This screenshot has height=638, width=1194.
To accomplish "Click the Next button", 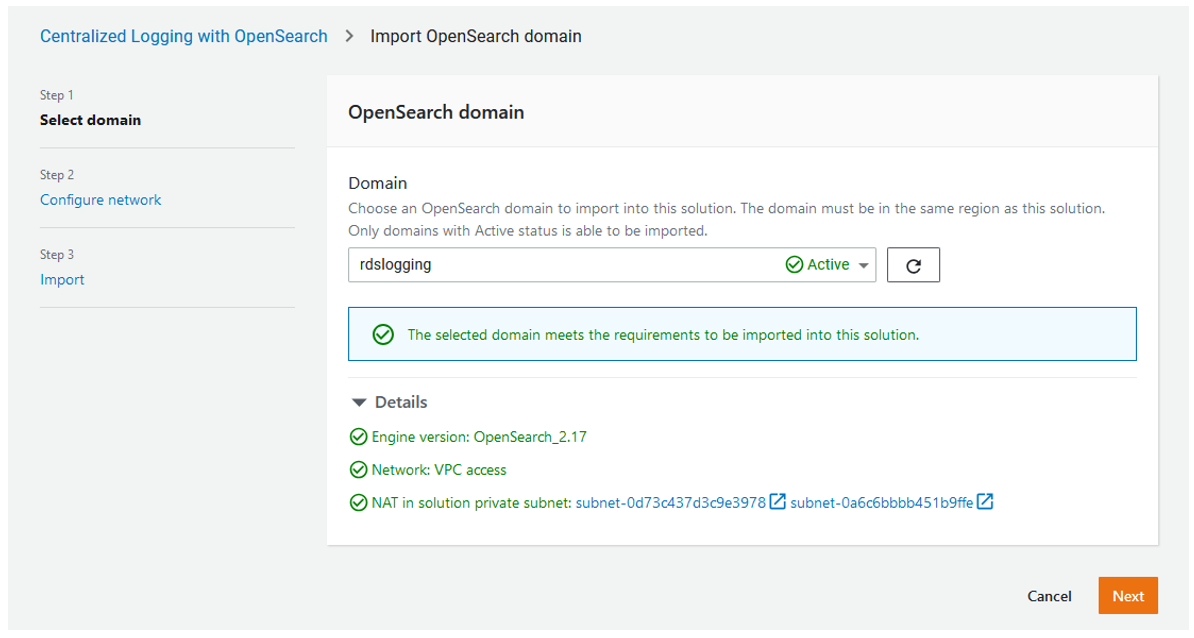I will (1128, 596).
